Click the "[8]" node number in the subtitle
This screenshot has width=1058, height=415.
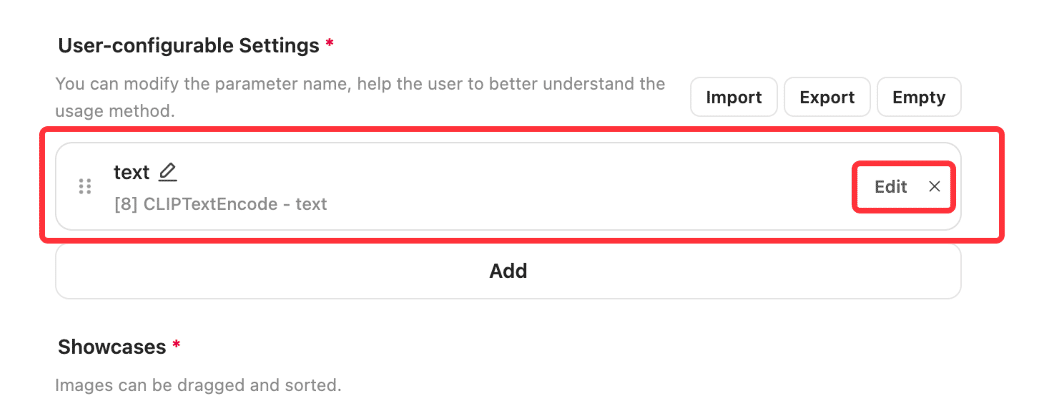coord(126,204)
